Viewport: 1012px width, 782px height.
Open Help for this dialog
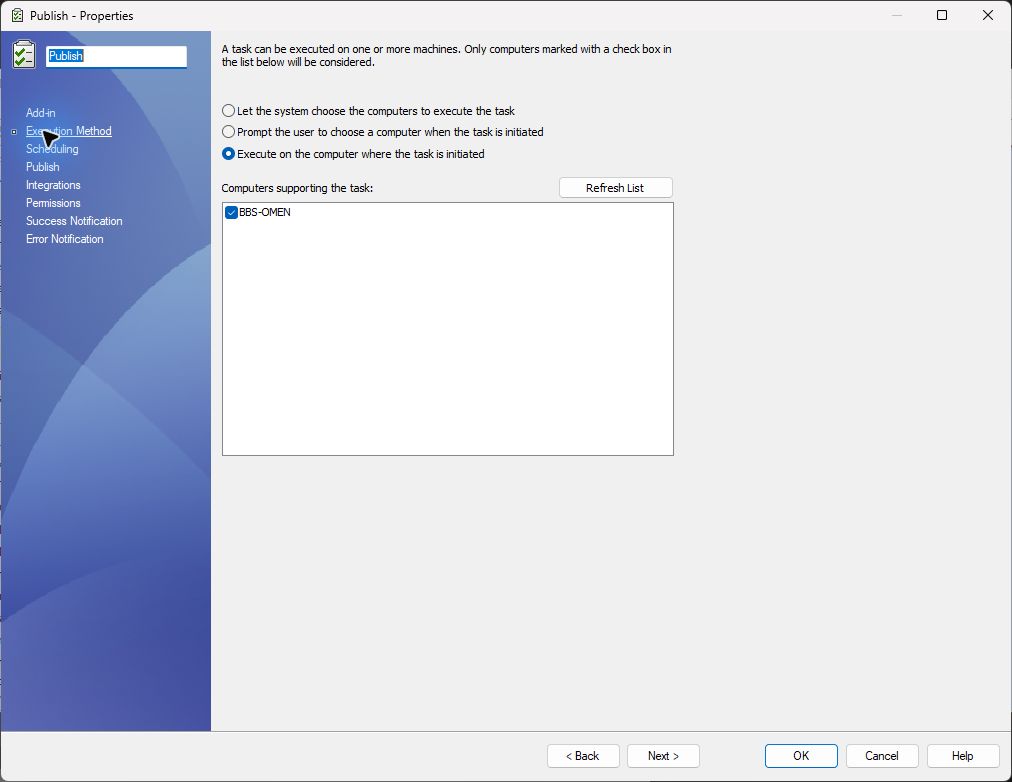[962, 756]
